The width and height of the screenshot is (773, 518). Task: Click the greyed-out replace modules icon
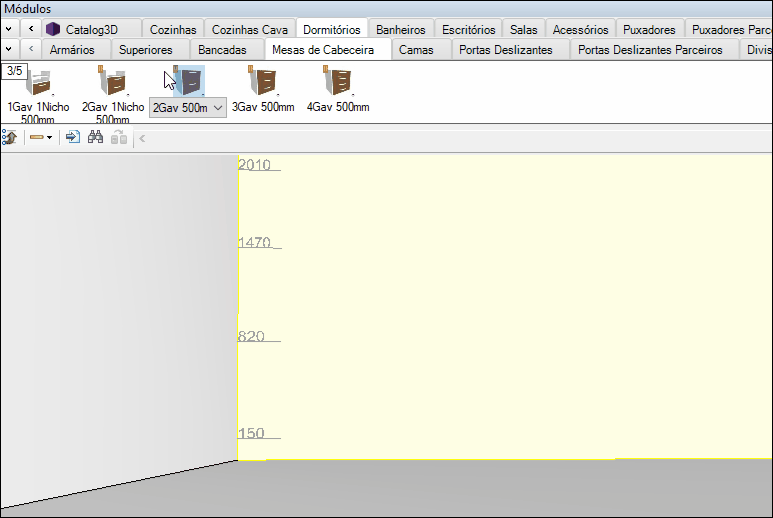point(118,138)
